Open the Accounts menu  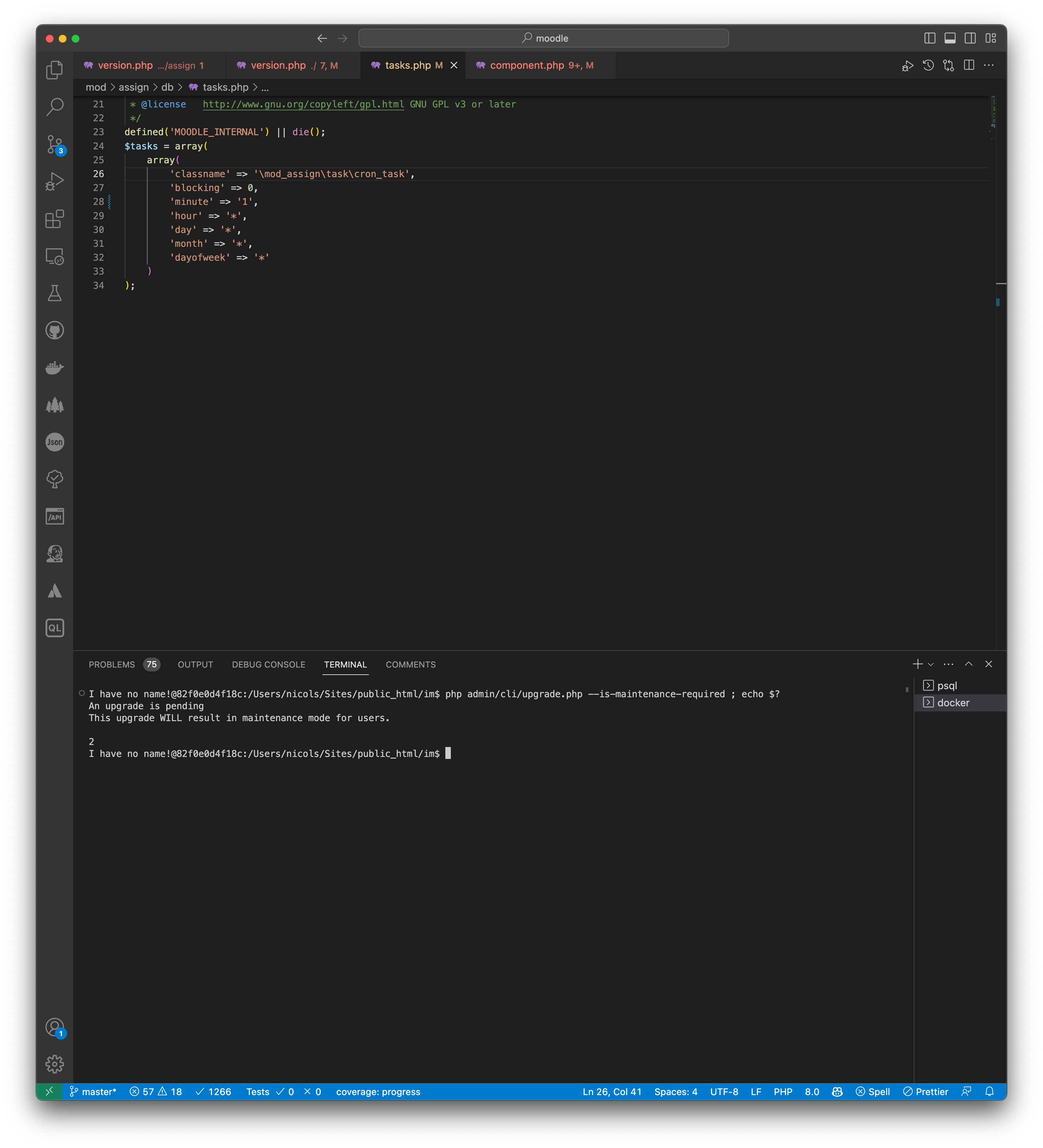(55, 1028)
